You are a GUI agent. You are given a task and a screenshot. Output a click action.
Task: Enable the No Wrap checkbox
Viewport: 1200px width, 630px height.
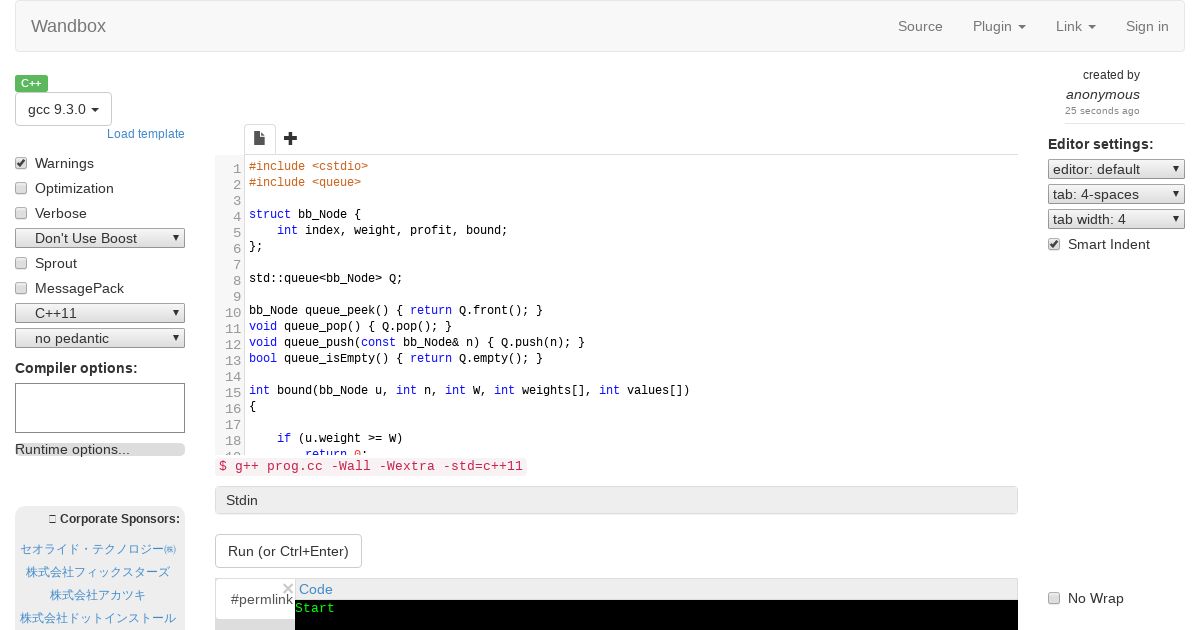[x=1054, y=598]
